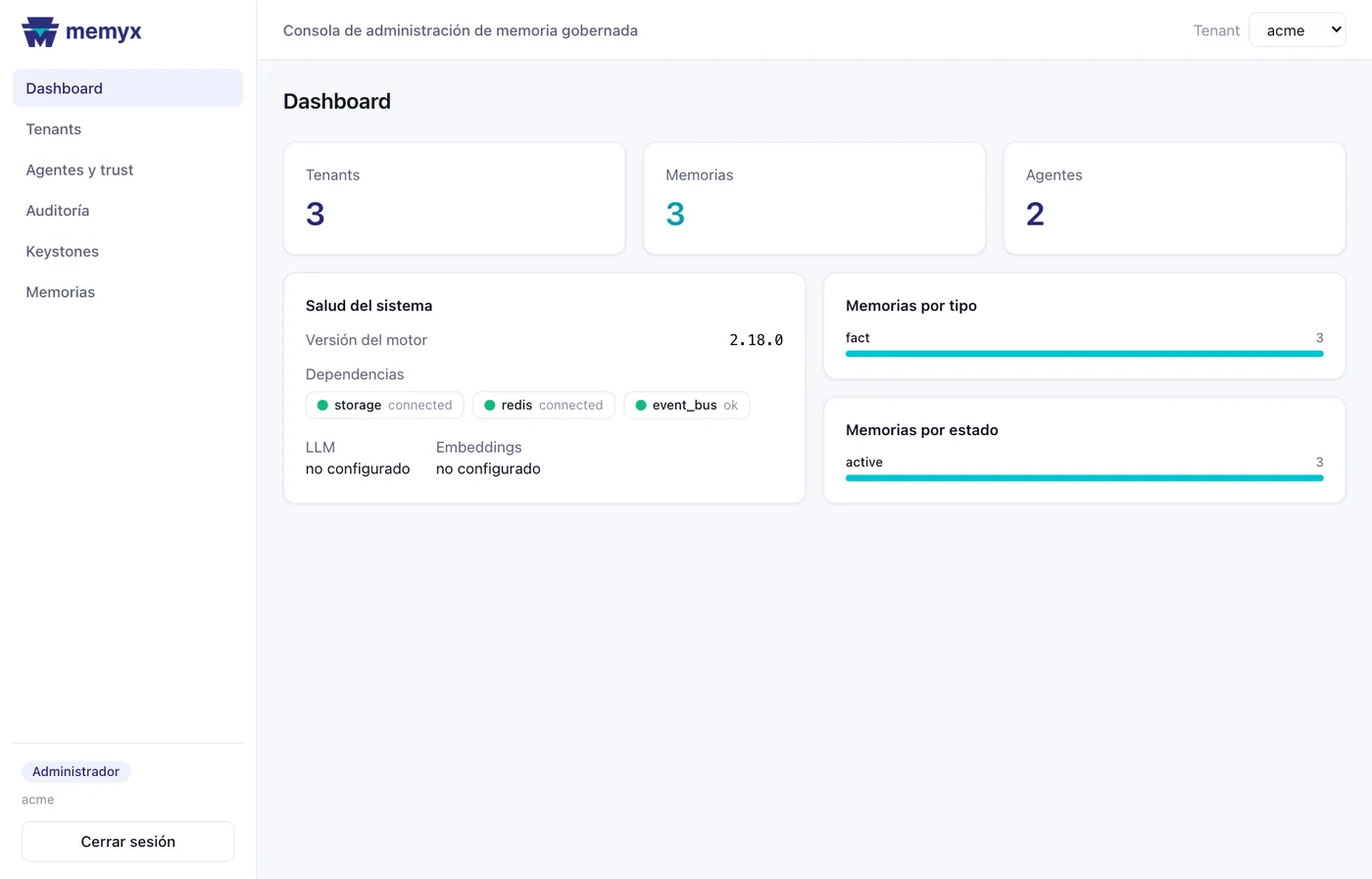Click the active estado progress bar
This screenshot has width=1372, height=879.
coord(1084,478)
